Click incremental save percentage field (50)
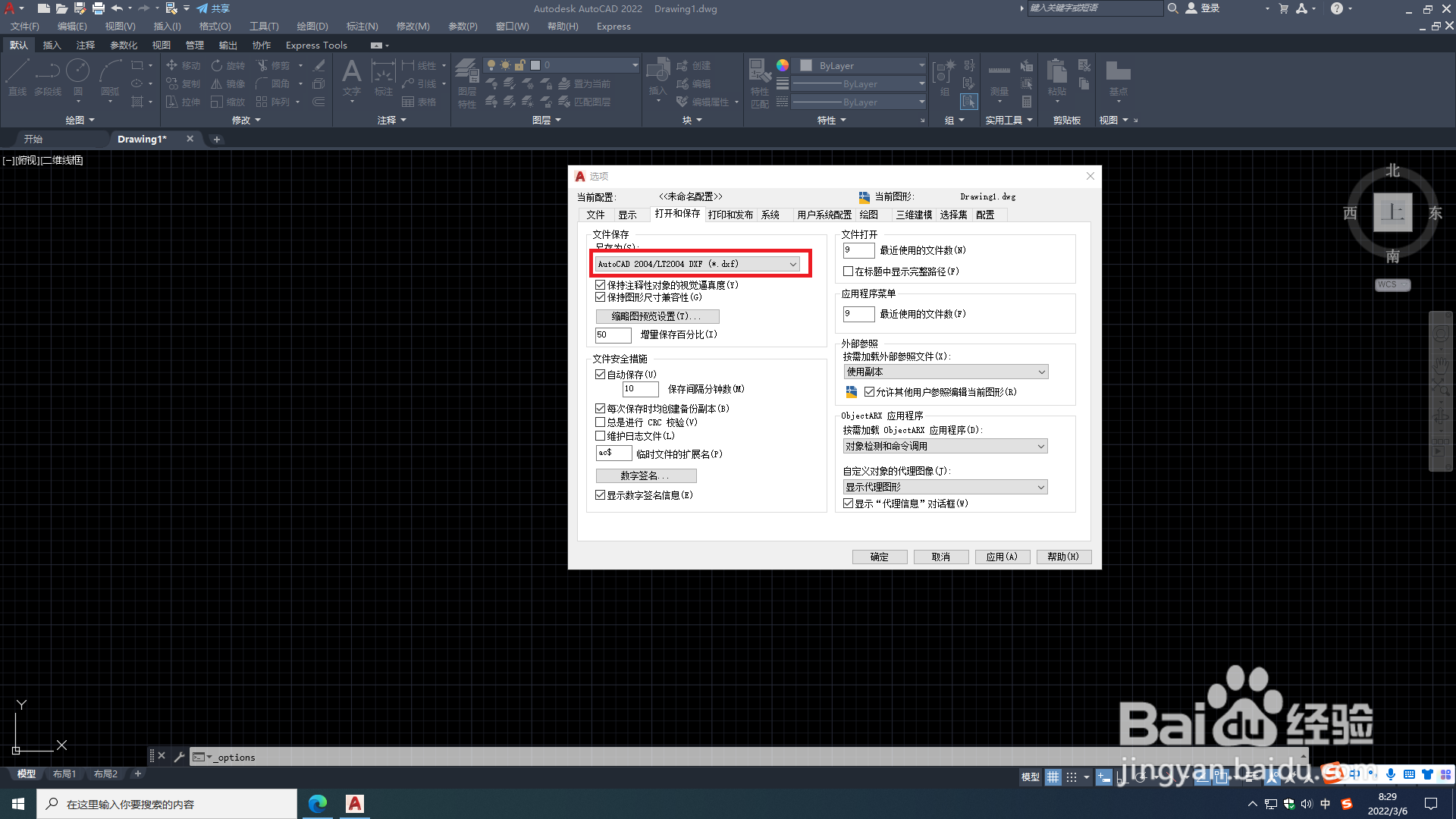This screenshot has width=1456, height=819. [x=613, y=334]
